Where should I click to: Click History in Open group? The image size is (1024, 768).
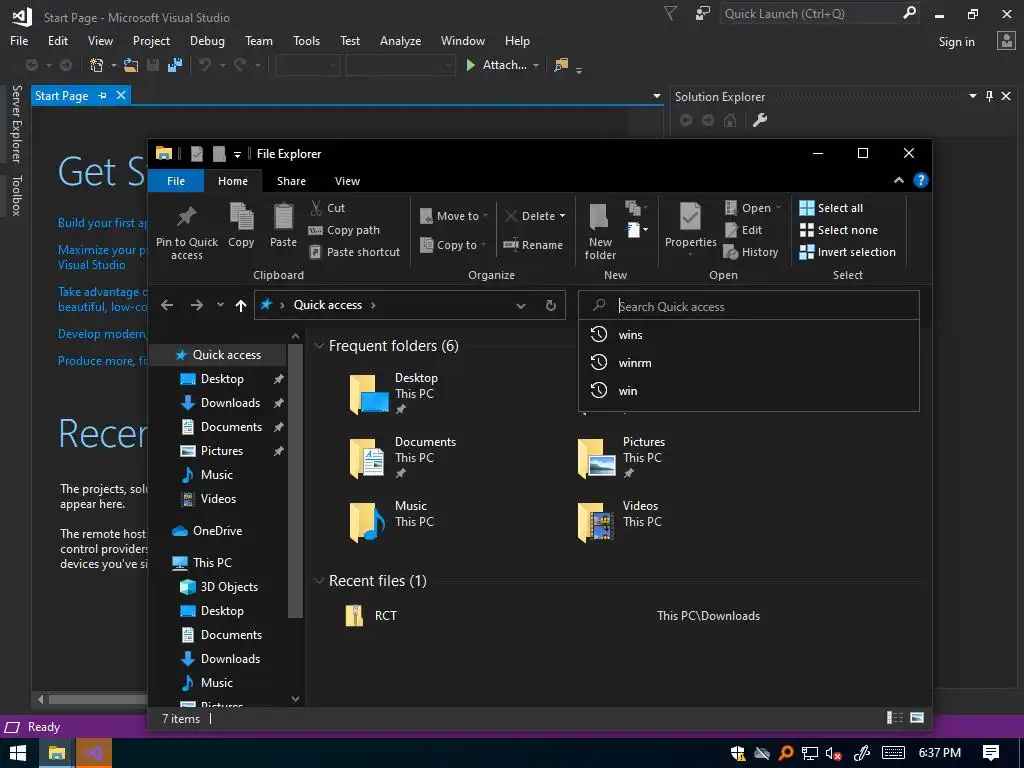751,252
